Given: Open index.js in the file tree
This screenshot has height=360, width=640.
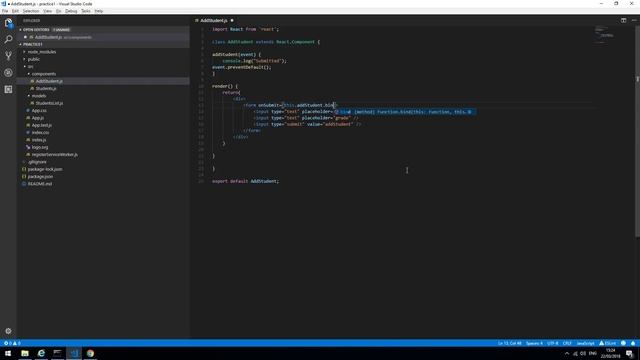Looking at the screenshot, I should pyautogui.click(x=39, y=140).
